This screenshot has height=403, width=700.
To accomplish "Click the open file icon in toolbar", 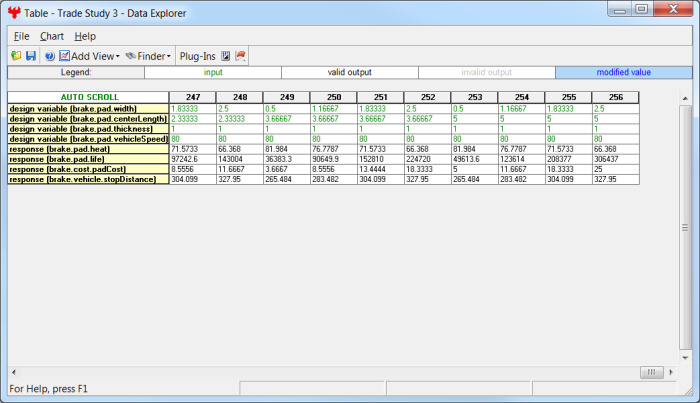I will [16, 56].
